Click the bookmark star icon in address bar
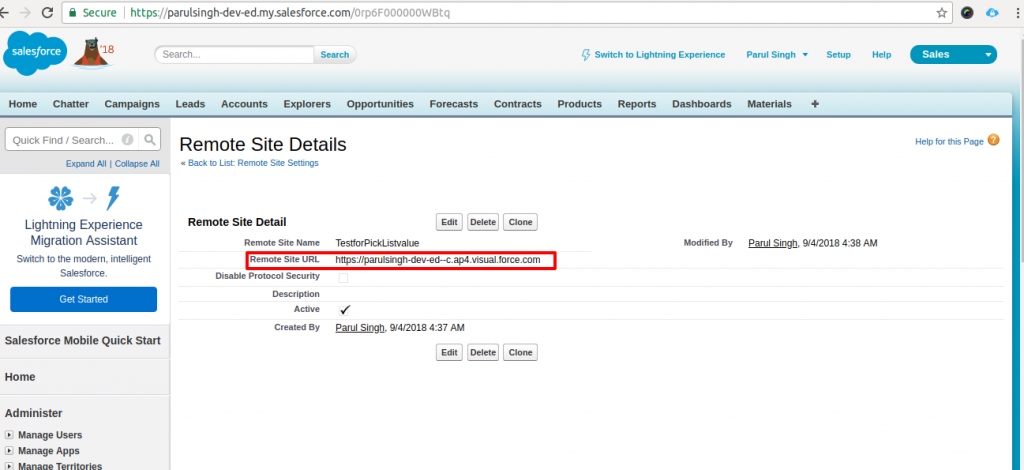This screenshot has width=1024, height=470. coord(941,13)
